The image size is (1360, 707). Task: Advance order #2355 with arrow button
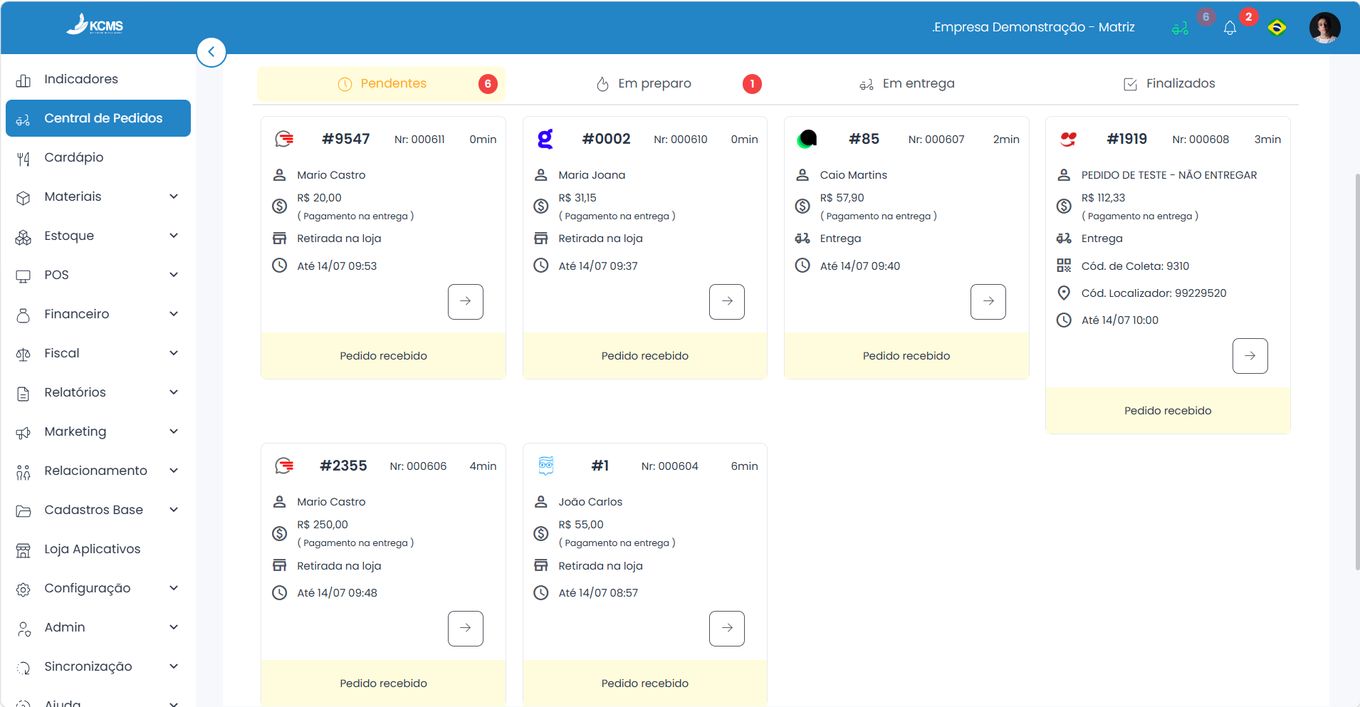tap(466, 628)
